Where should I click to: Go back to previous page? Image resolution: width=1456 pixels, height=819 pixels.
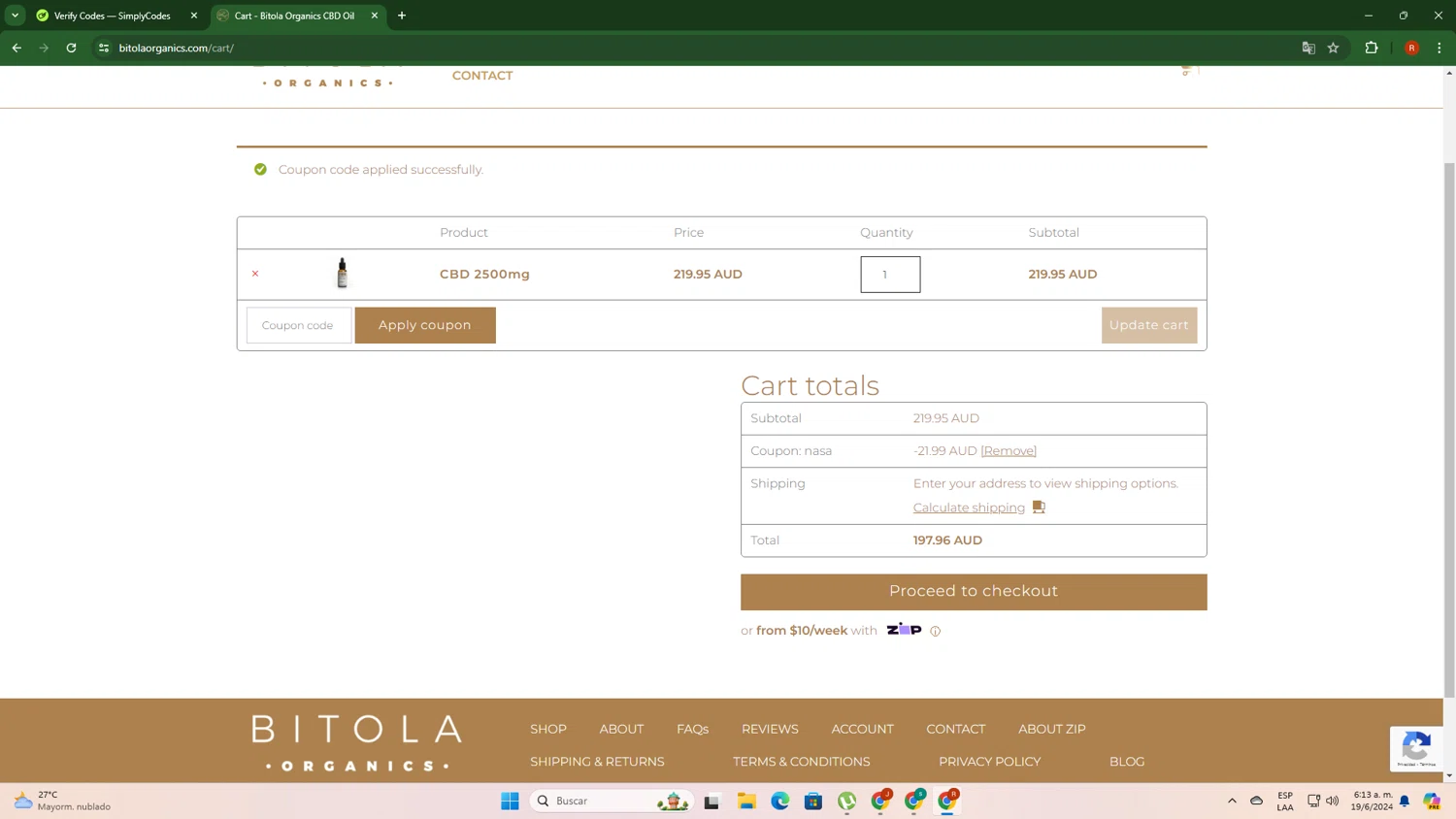(17, 48)
